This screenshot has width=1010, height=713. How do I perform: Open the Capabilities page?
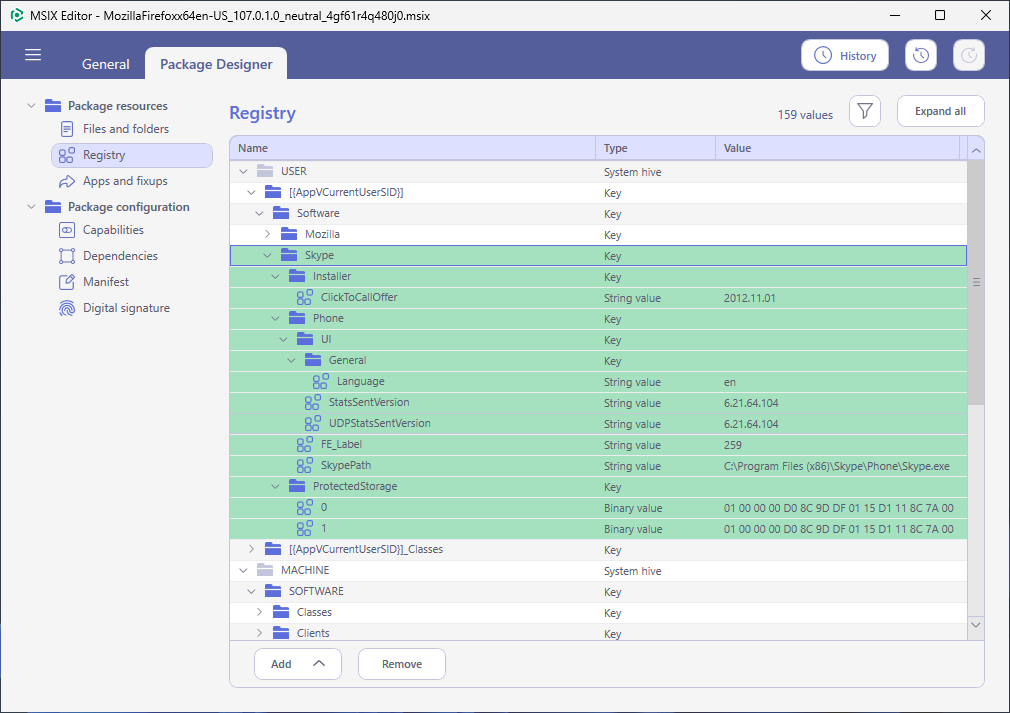pos(113,230)
